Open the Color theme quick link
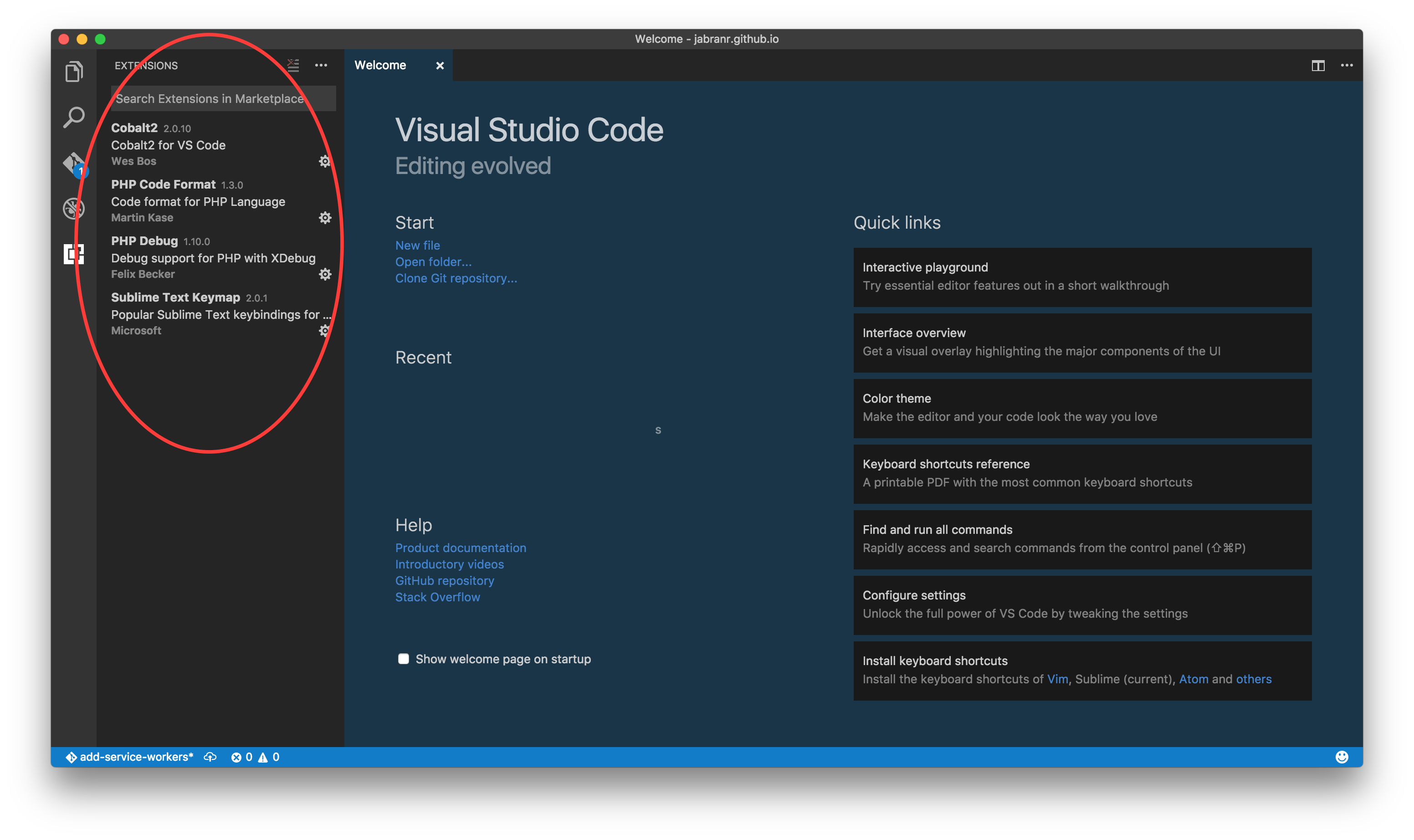This screenshot has width=1414, height=840. (x=1082, y=409)
